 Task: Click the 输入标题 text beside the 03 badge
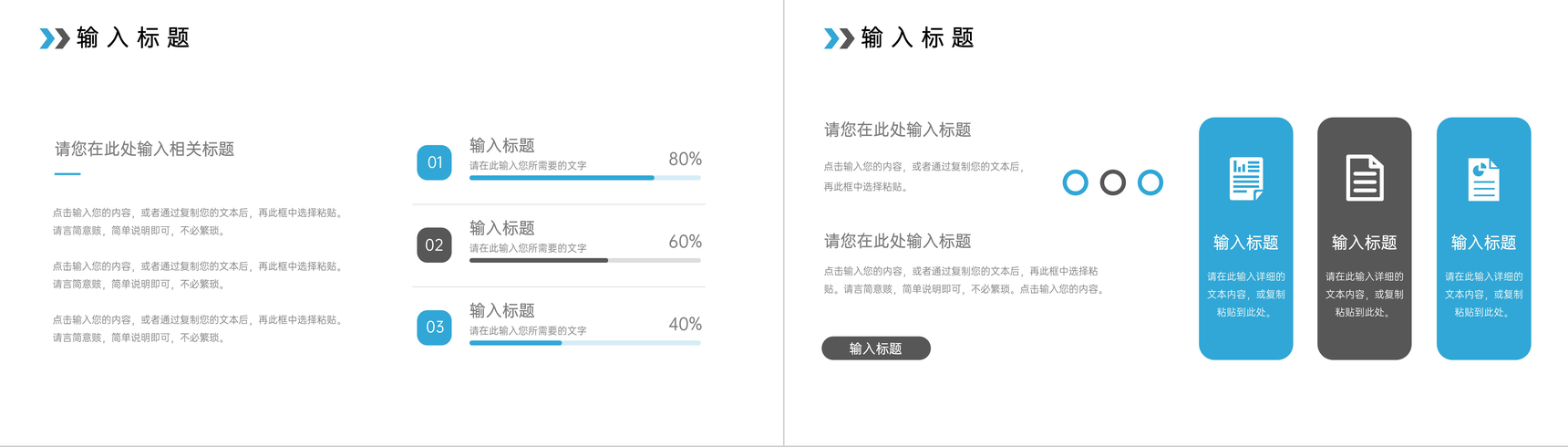pos(502,310)
